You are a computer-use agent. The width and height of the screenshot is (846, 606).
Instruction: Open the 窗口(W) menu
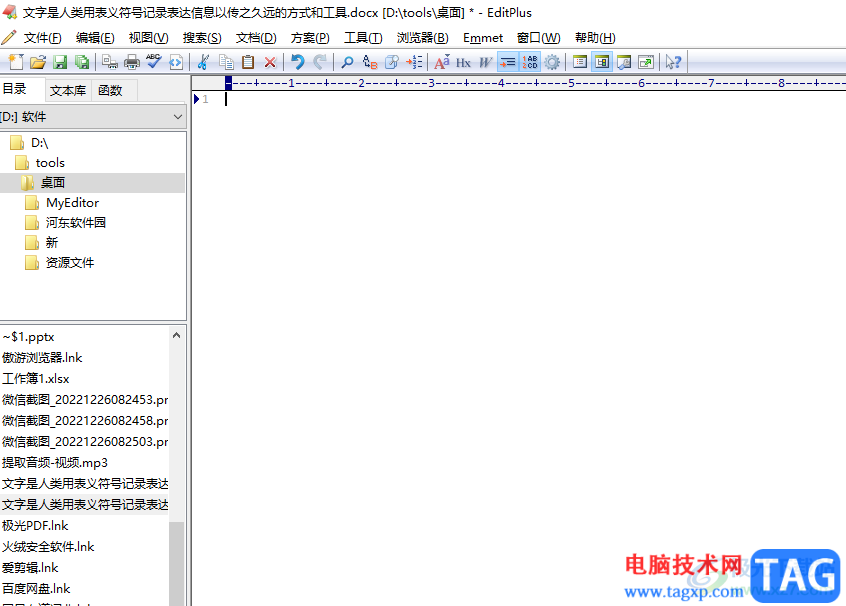[538, 38]
